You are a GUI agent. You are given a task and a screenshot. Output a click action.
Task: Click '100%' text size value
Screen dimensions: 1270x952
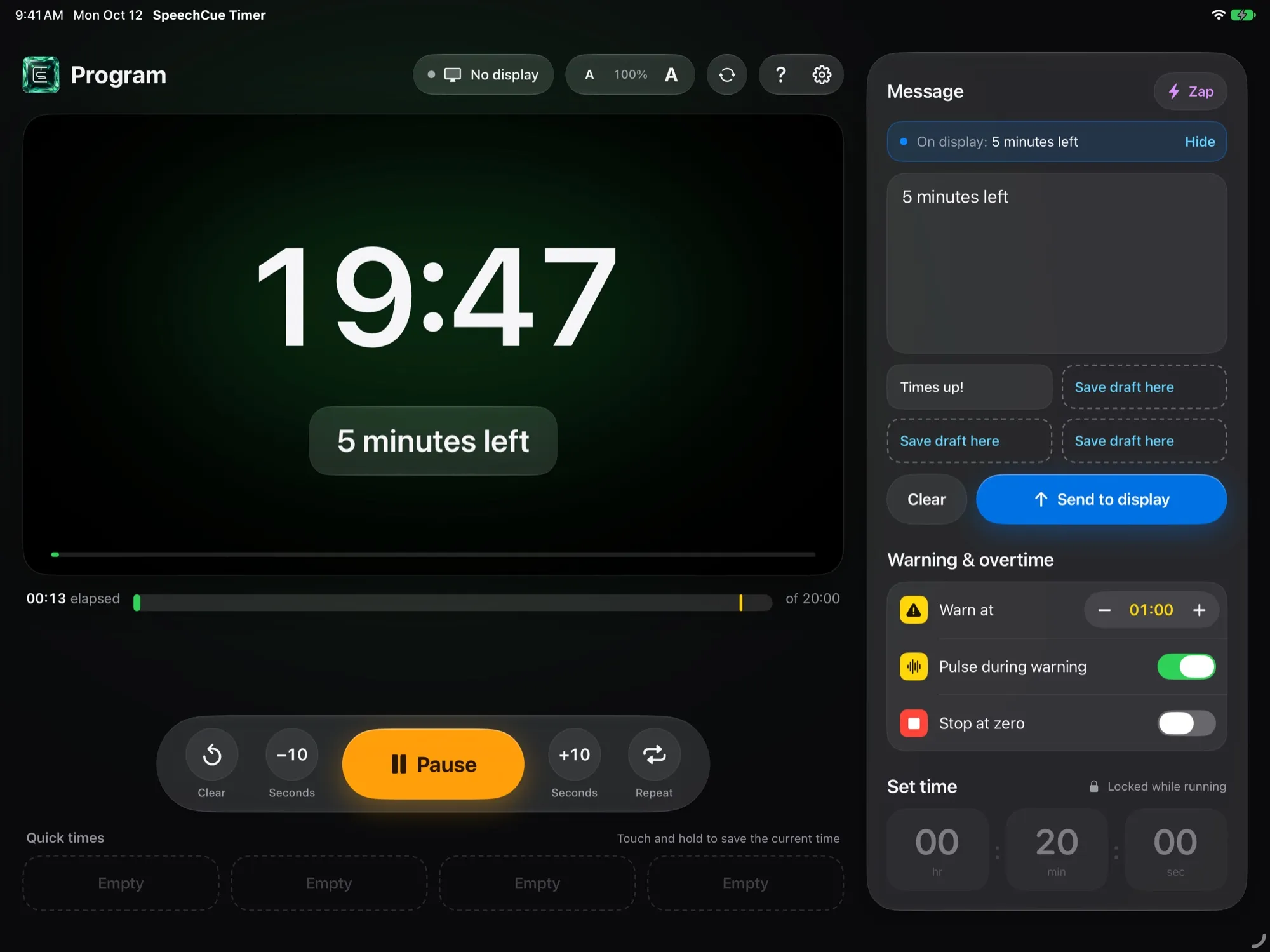tap(631, 75)
